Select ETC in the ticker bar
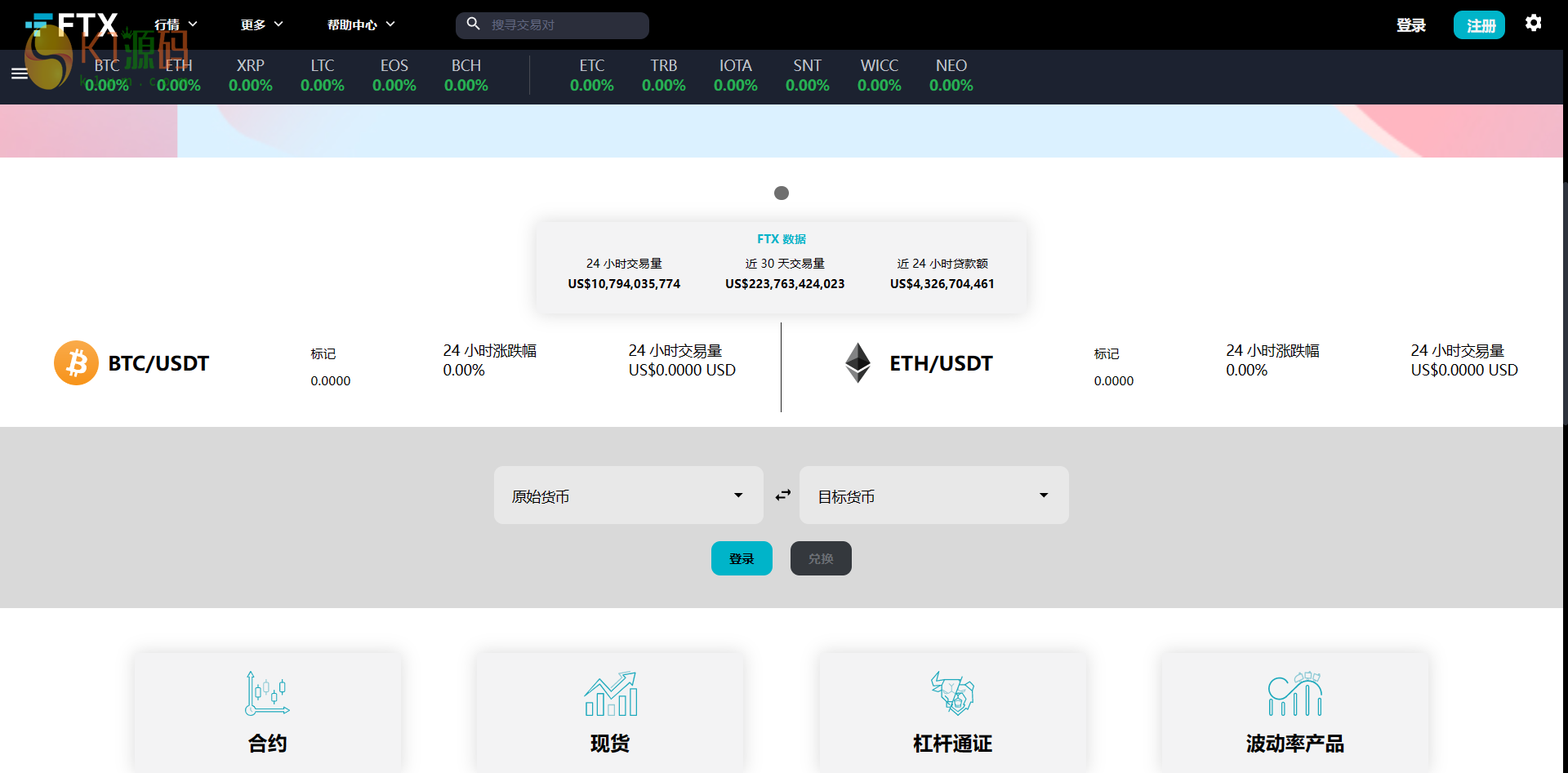 click(x=592, y=75)
